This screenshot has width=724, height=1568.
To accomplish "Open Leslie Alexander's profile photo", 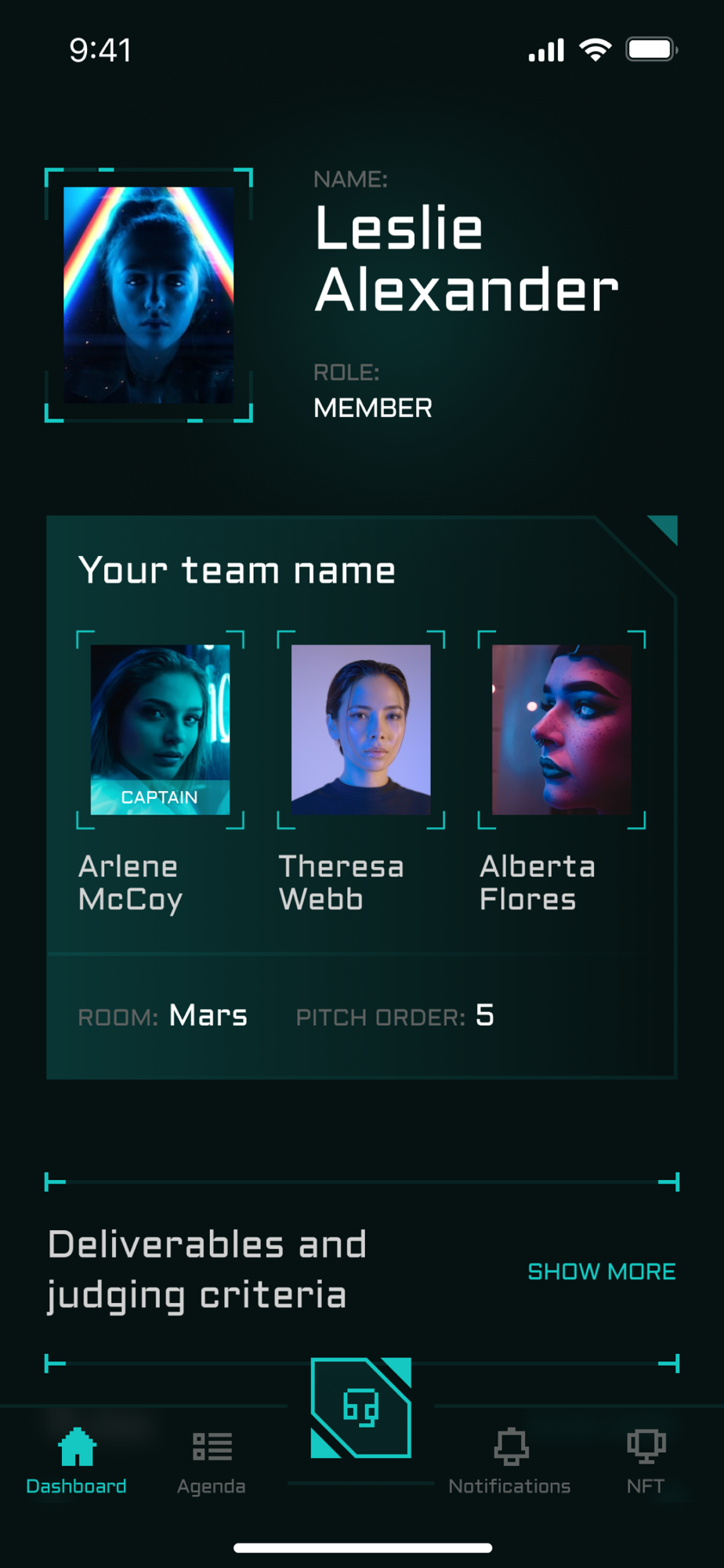I will 149,295.
